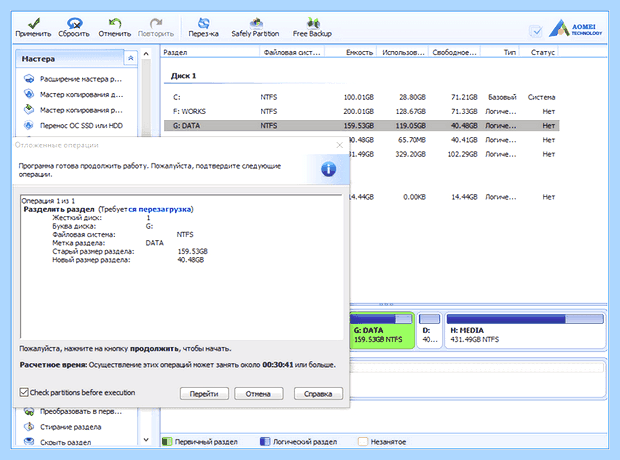620x460 pixels.
Task: Launch Перенос ОС SSD или HDD wizard
Action: click(73, 125)
